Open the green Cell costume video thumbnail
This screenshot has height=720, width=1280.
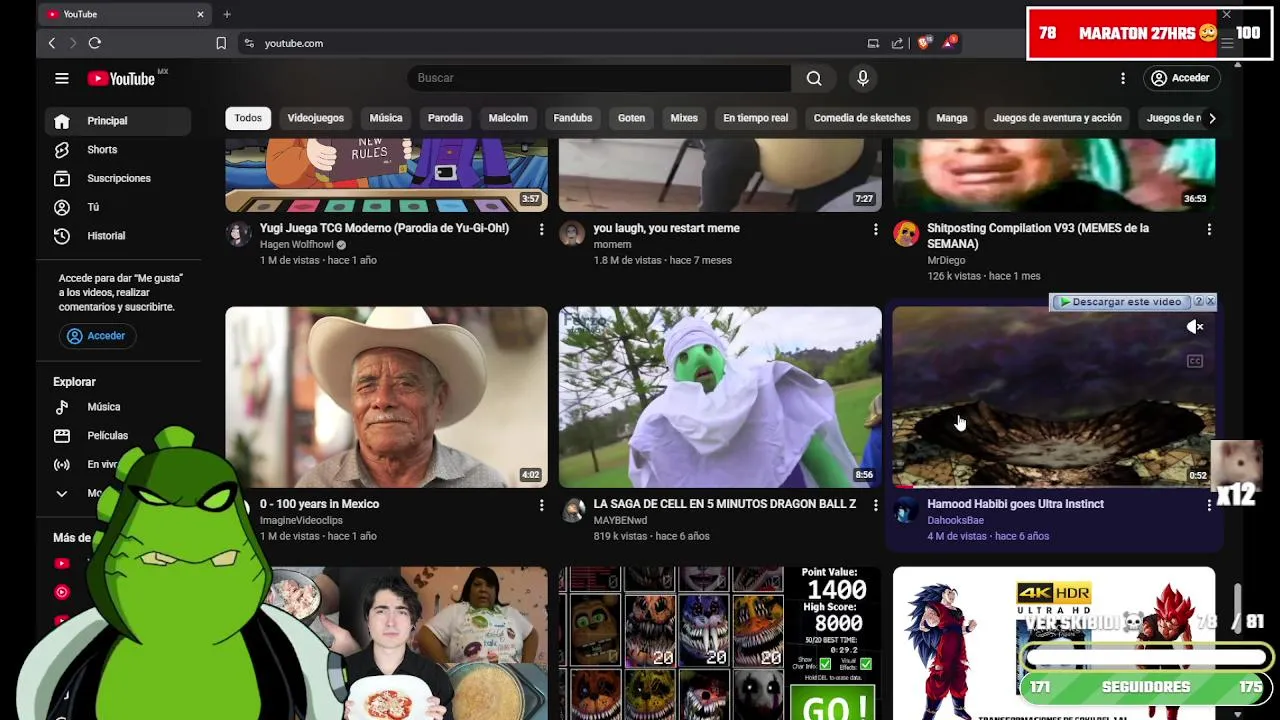[720, 397]
